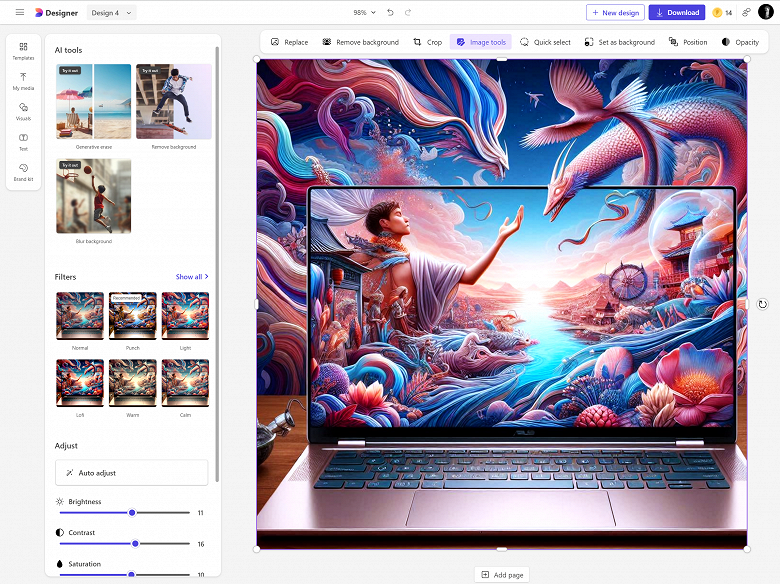Select the Crop tool
The height and width of the screenshot is (584, 780).
click(428, 42)
